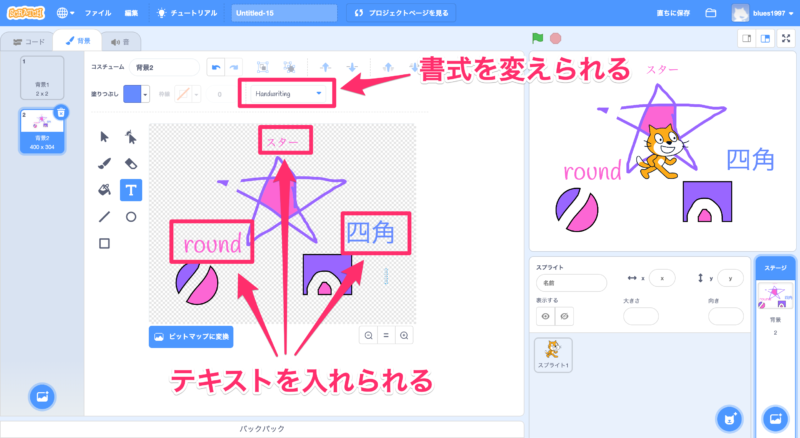
Task: Click the ビットマップに変換 button
Action: pyautogui.click(x=190, y=336)
